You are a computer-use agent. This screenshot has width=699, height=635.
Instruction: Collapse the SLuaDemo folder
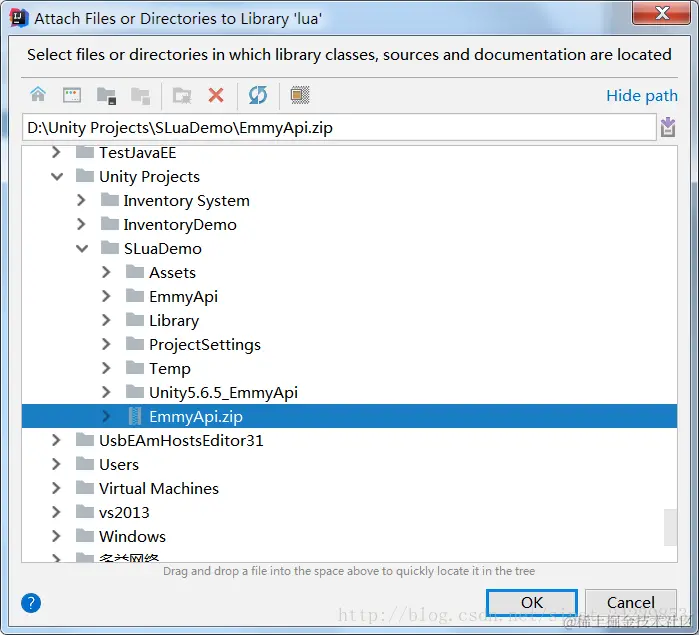tap(82, 248)
